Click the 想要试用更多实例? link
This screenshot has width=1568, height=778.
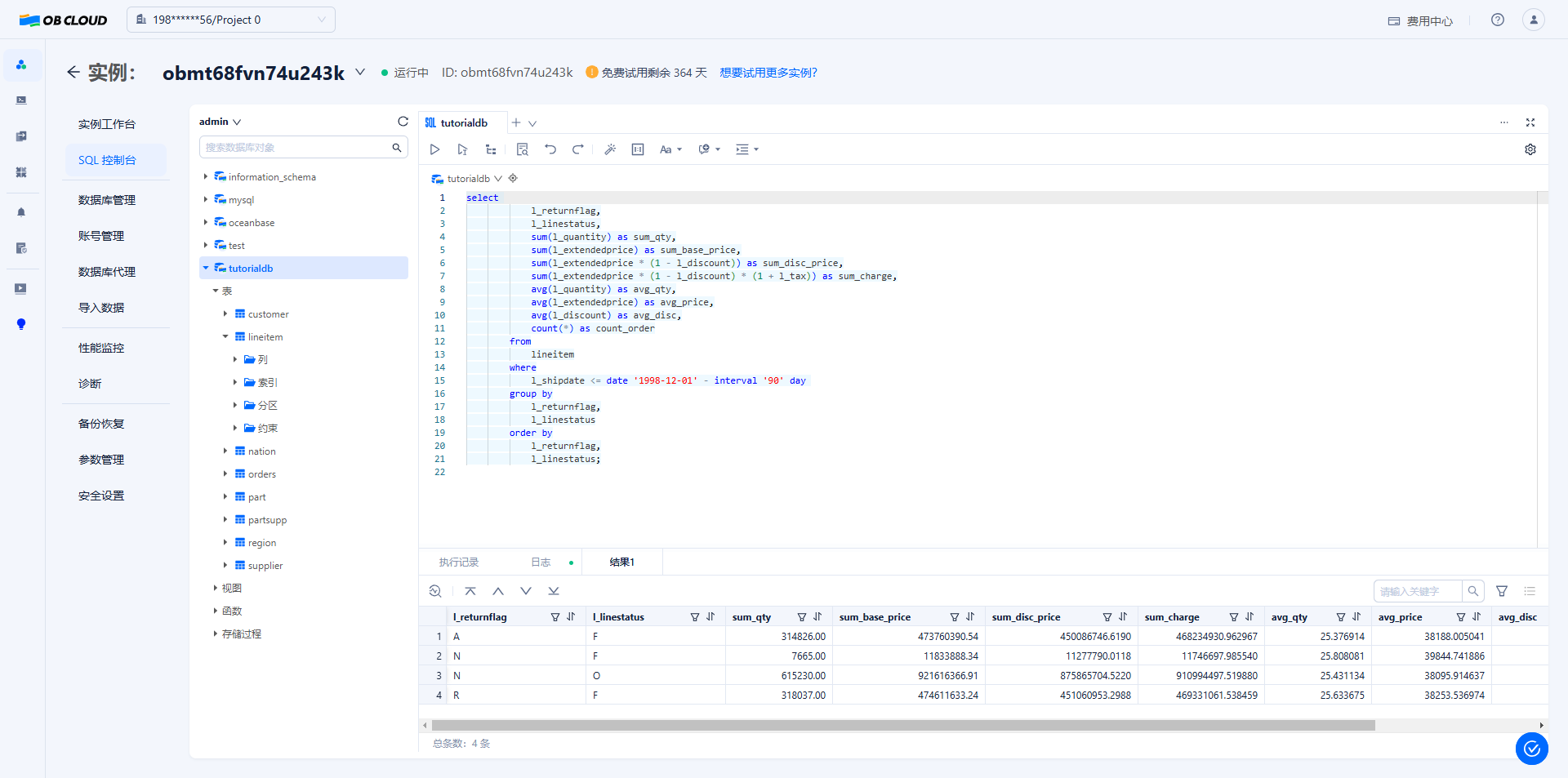click(x=768, y=73)
